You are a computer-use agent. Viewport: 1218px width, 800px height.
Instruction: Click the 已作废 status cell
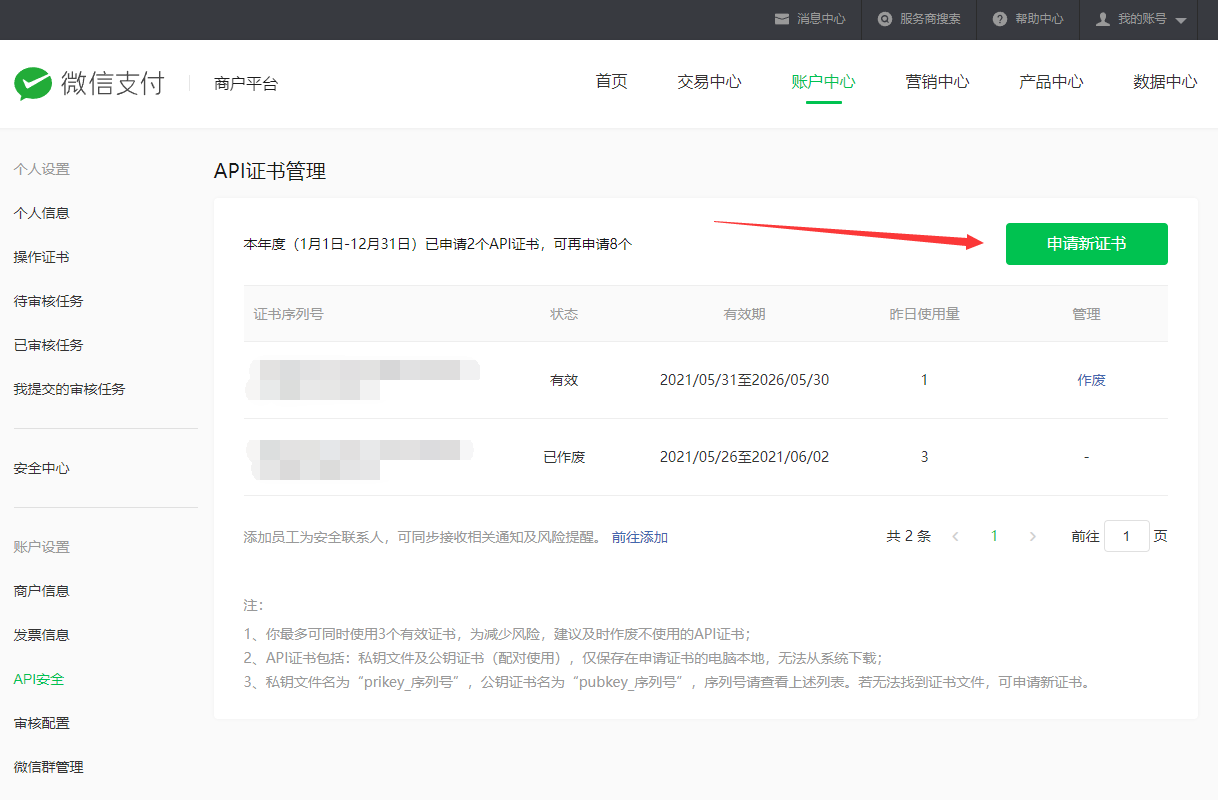[x=564, y=457]
